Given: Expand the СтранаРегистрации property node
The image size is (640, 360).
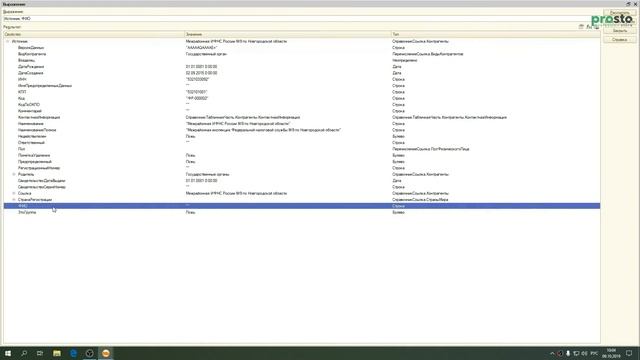Looking at the screenshot, I should click(x=13, y=200).
